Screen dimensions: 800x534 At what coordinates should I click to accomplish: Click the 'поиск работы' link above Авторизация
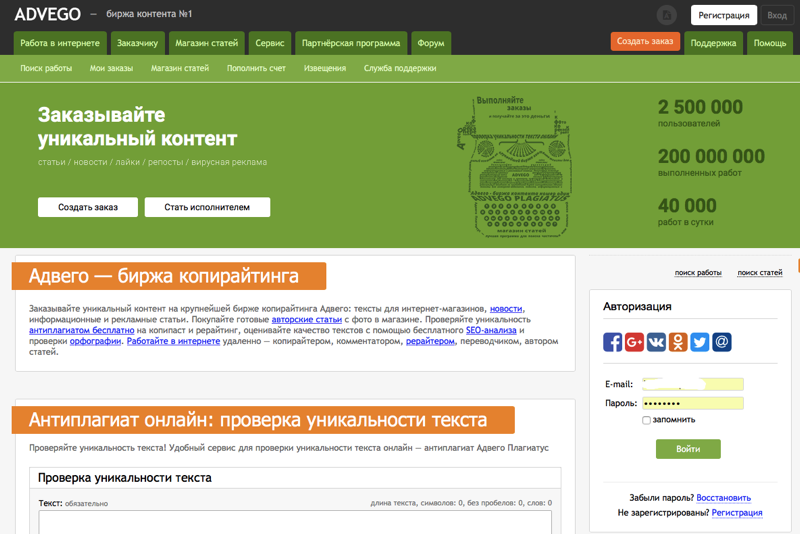(x=698, y=272)
